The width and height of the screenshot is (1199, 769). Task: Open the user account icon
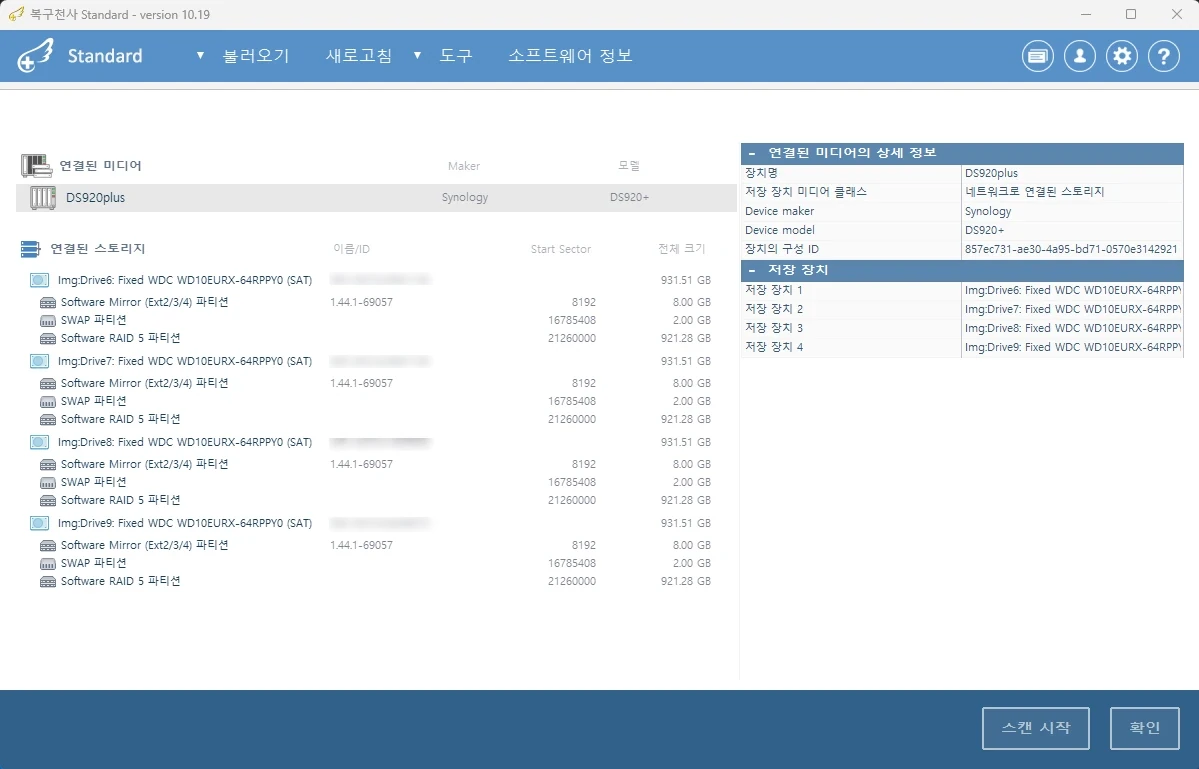[1080, 56]
